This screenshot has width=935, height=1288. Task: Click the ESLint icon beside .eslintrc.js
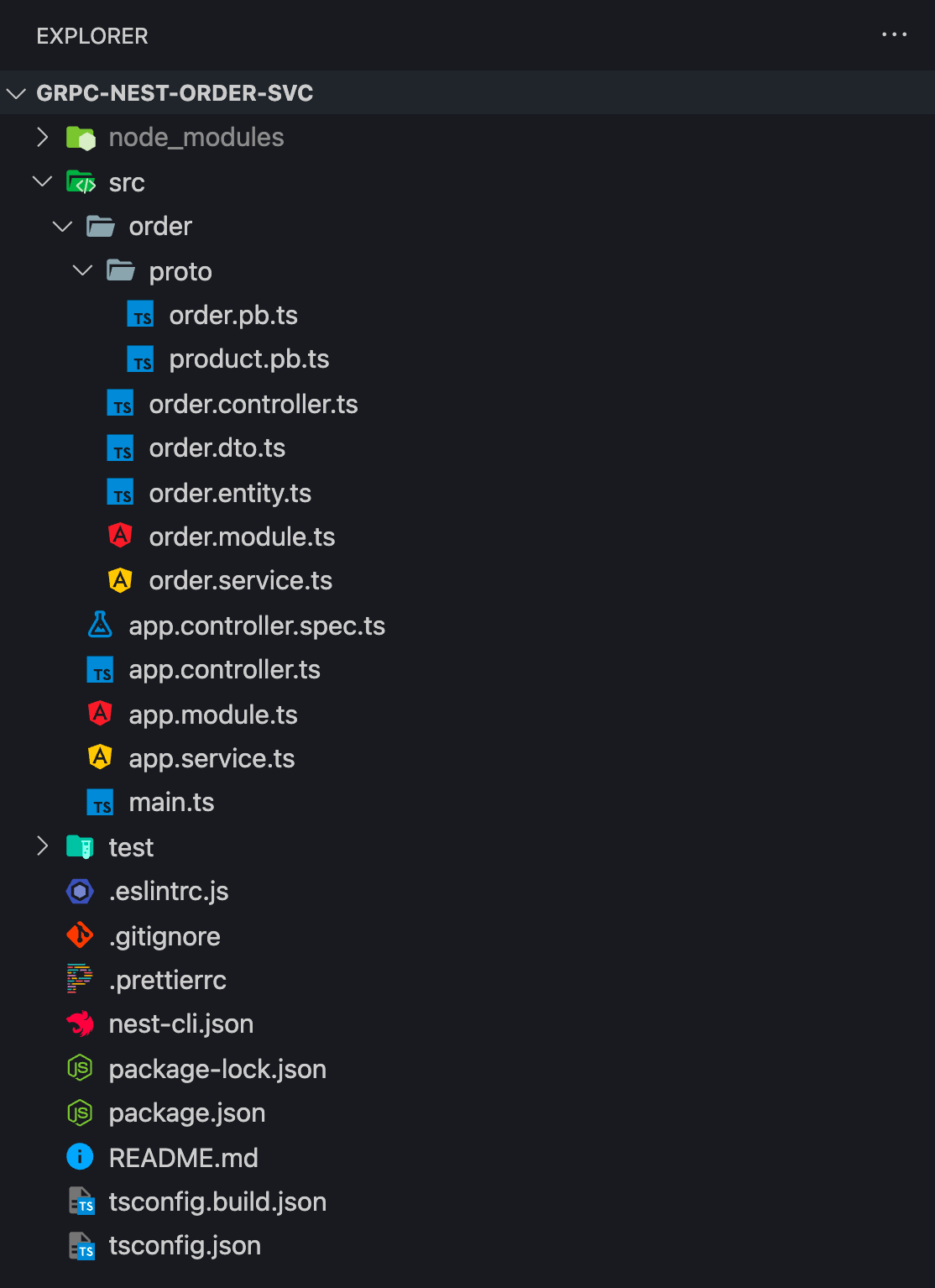click(80, 890)
